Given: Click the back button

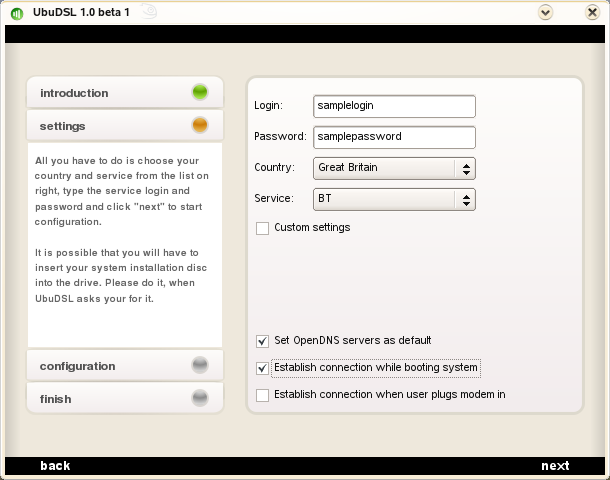Looking at the screenshot, I should tap(55, 466).
